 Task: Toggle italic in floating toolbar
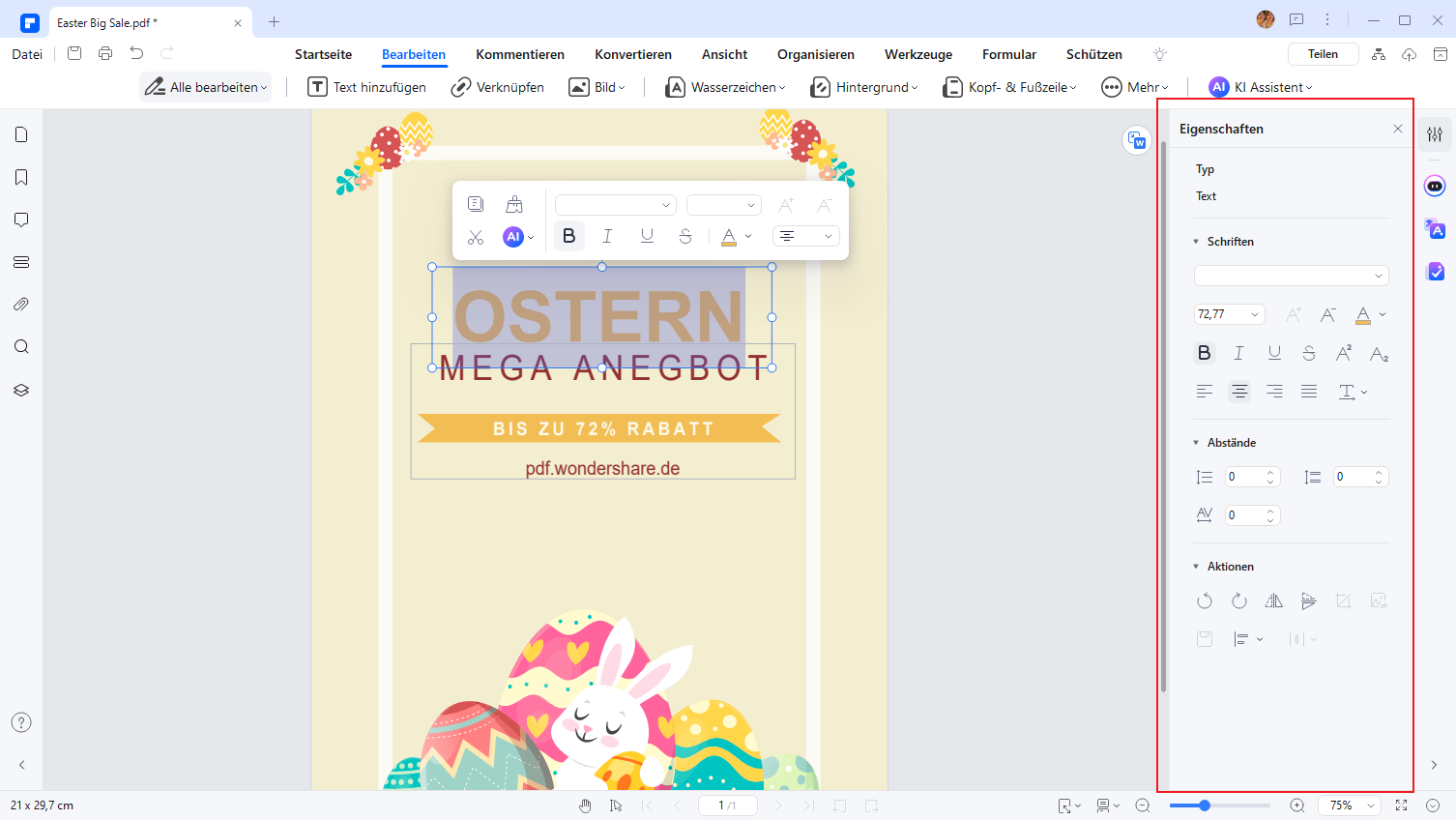[x=607, y=236]
